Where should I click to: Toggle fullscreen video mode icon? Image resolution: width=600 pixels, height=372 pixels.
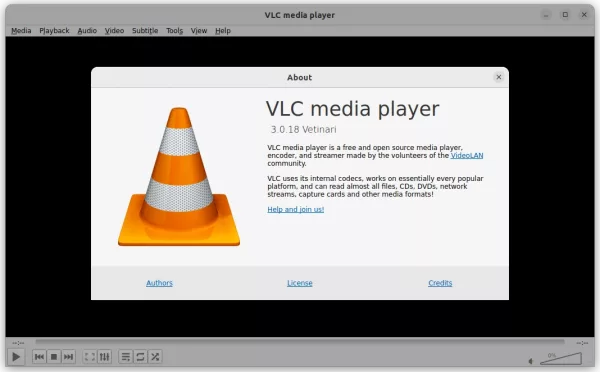pos(90,357)
